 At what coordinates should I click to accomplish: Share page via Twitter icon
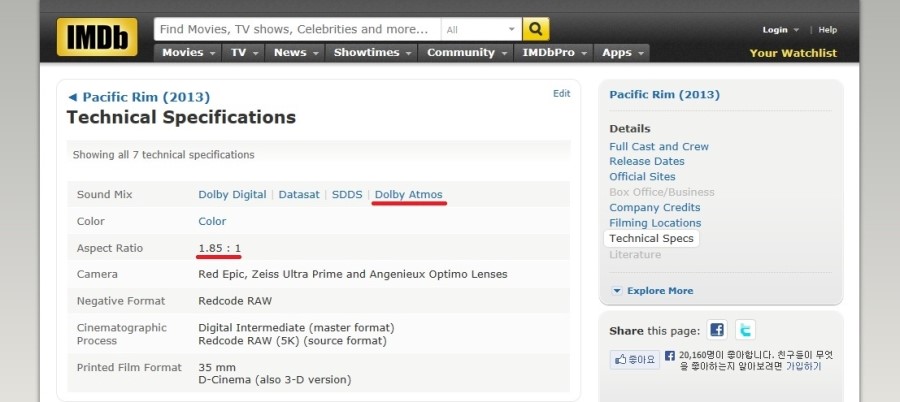coord(745,330)
